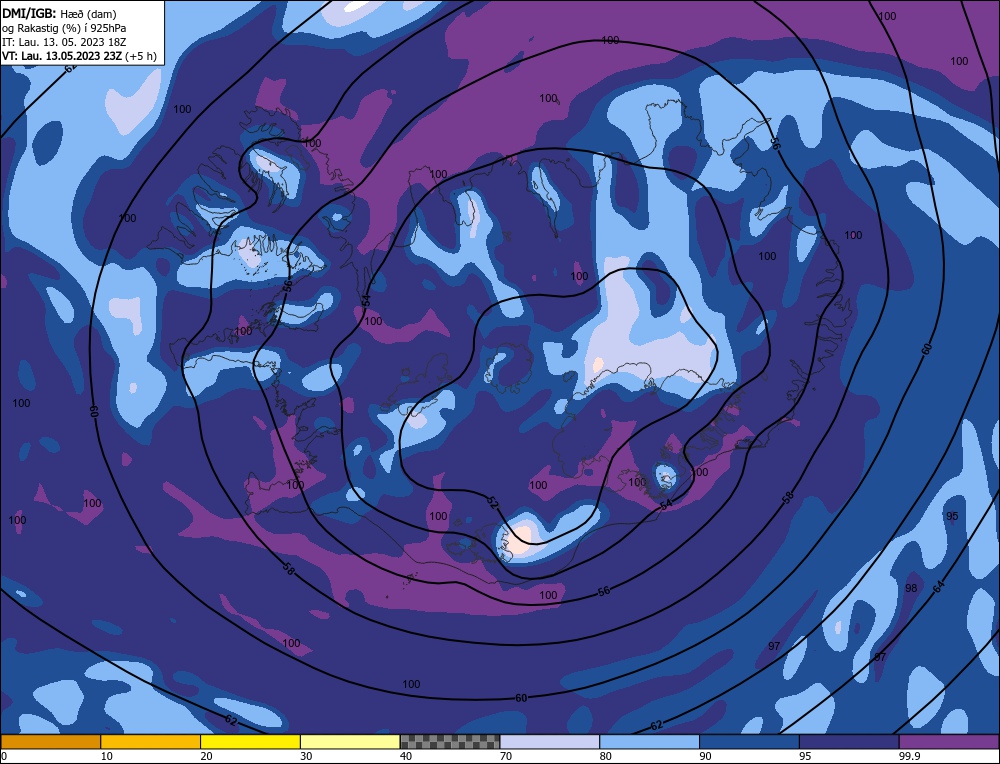This screenshot has width=1000, height=764.
Task: Click the '10' legend tick label
Action: [107, 756]
